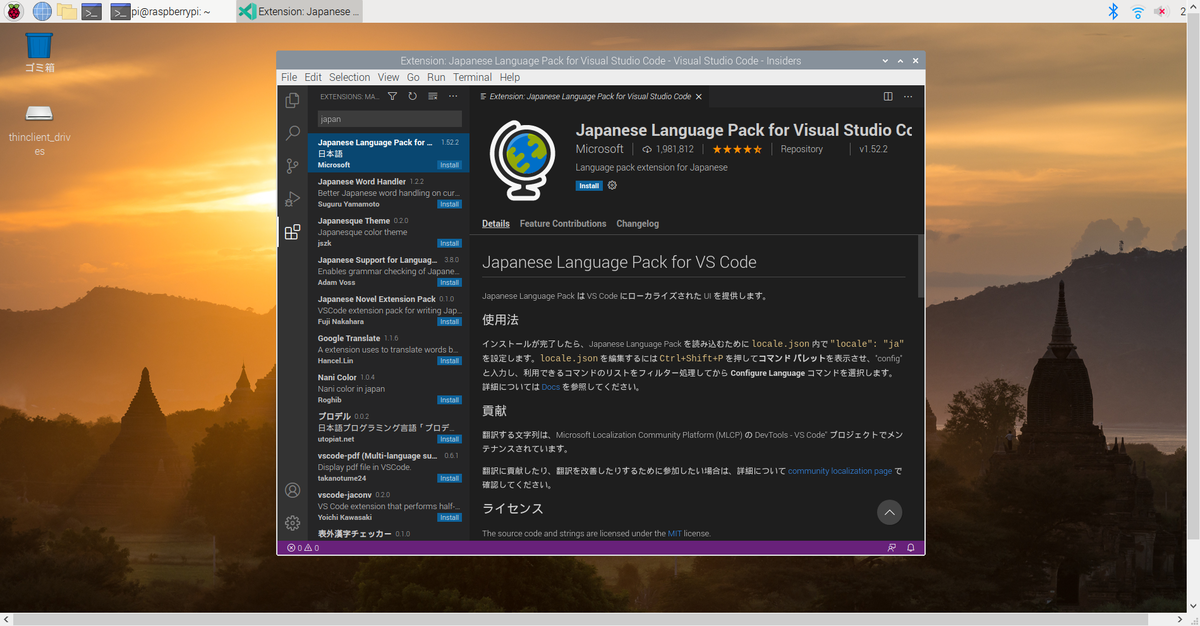Open the Go menu
Screen dimensions: 1200x626
click(413, 77)
